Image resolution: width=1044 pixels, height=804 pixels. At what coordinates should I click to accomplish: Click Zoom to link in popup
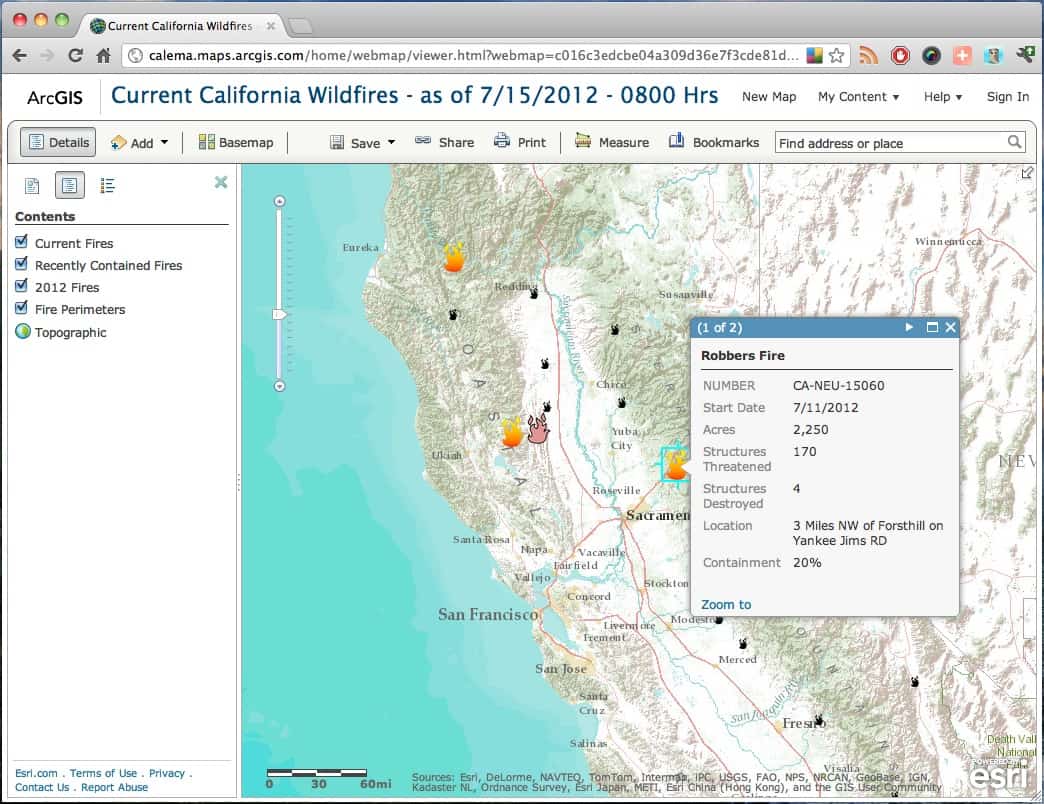pos(726,604)
